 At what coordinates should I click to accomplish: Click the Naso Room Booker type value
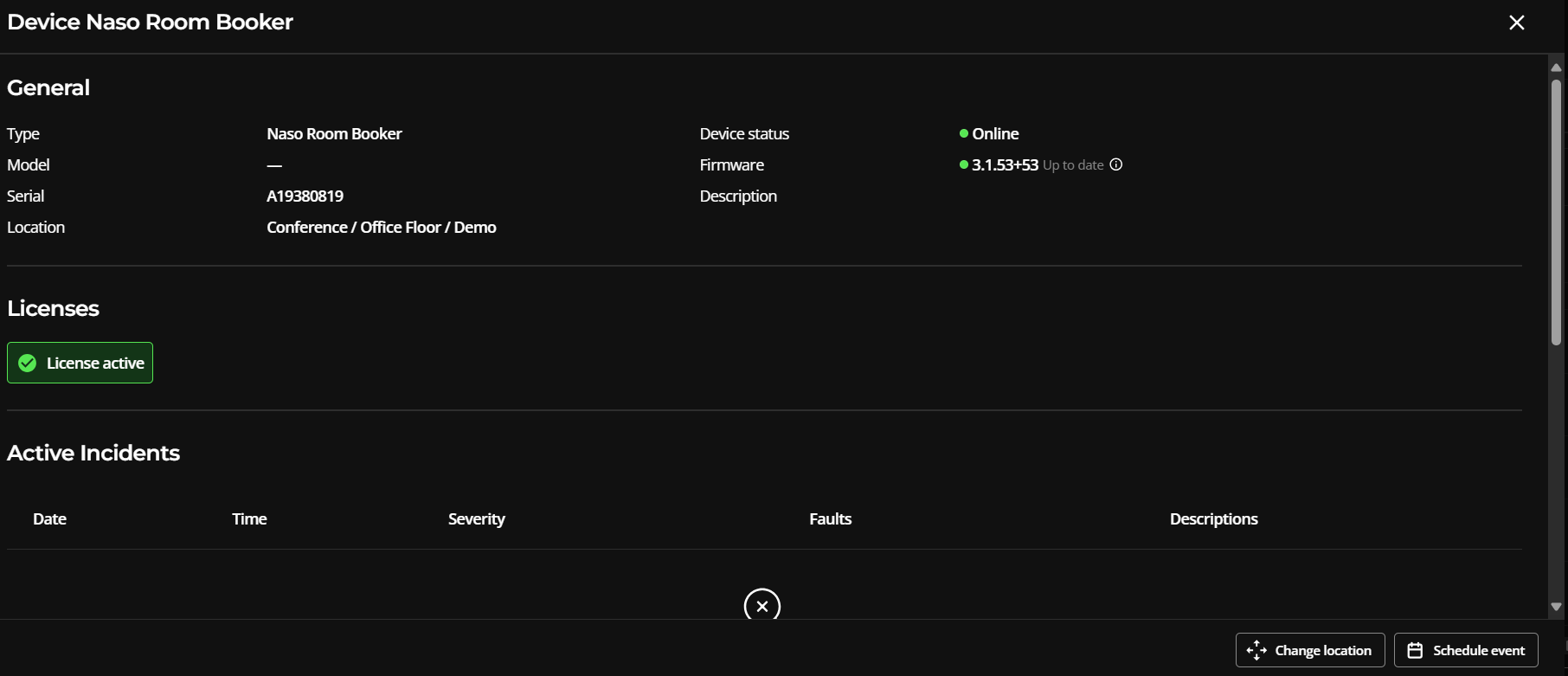334,133
